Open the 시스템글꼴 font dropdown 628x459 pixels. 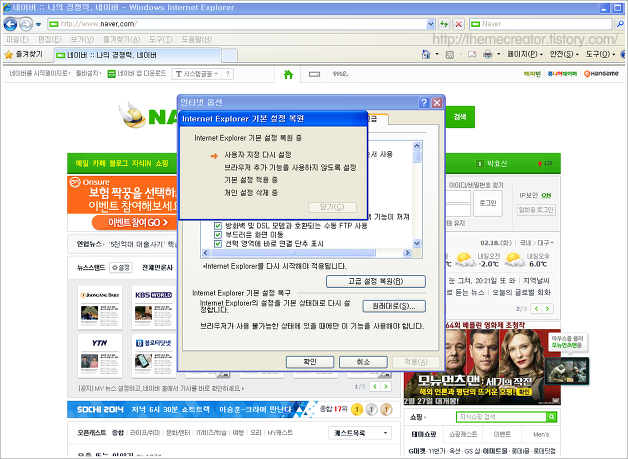click(x=197, y=74)
